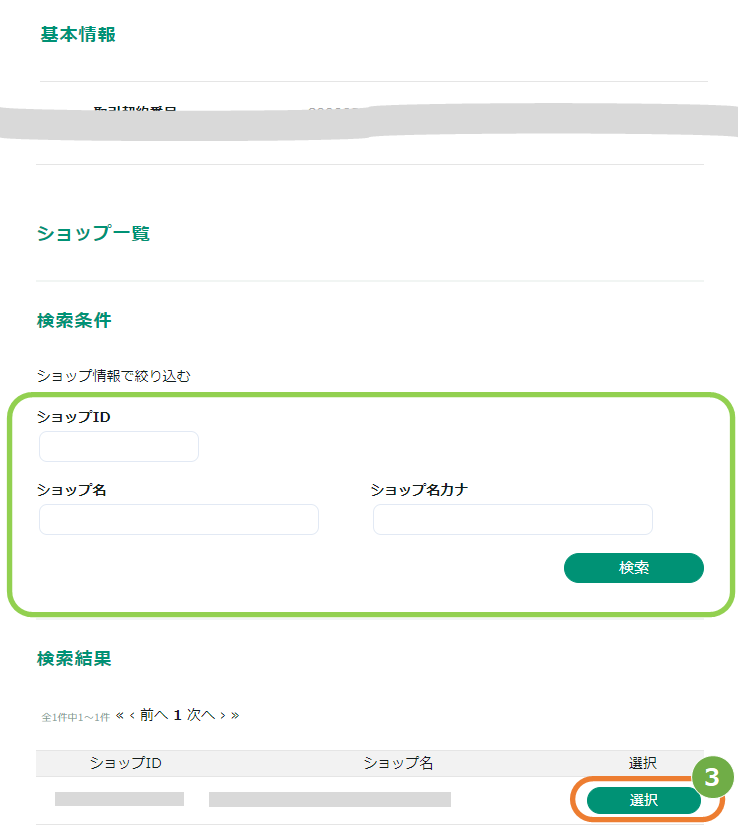Click the ショップ名 column header
Viewport: 738px width, 836px height.
point(398,763)
